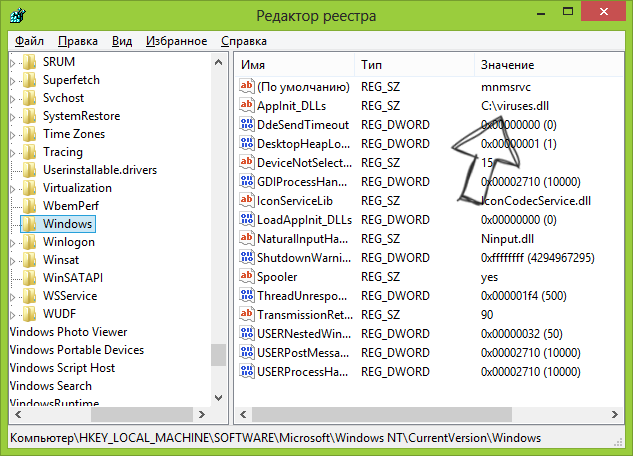
Task: Select the C:\viruses.dll value cell
Action: click(x=515, y=106)
